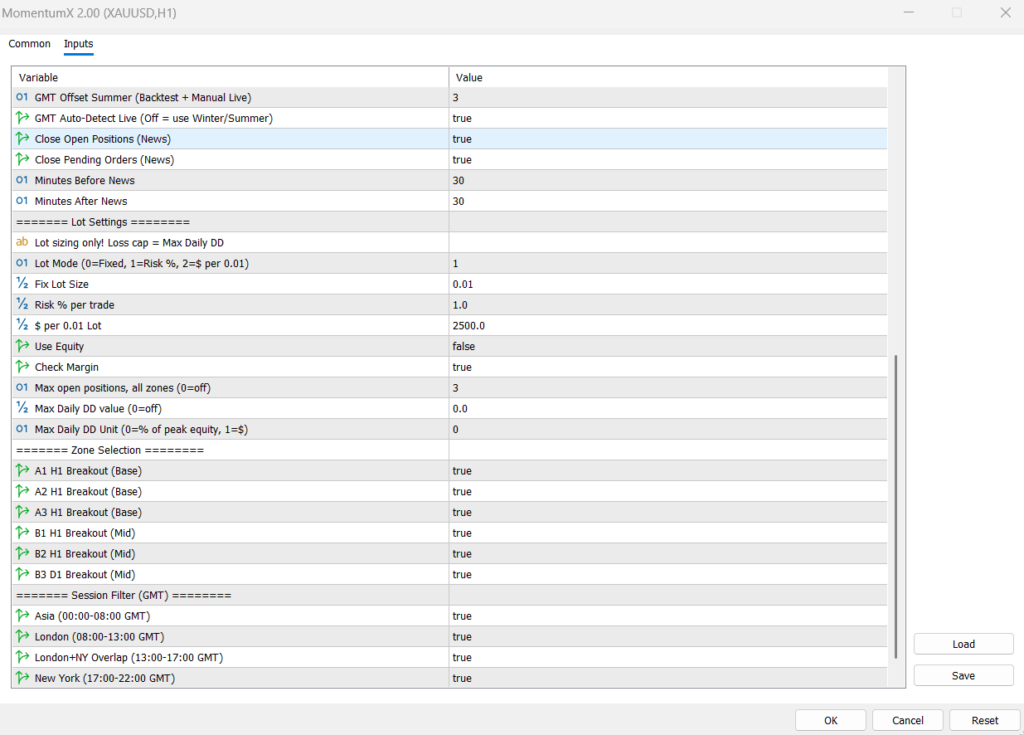The height and width of the screenshot is (735, 1024).
Task: Click the bool icon beside Asia session
Action: [22, 616]
